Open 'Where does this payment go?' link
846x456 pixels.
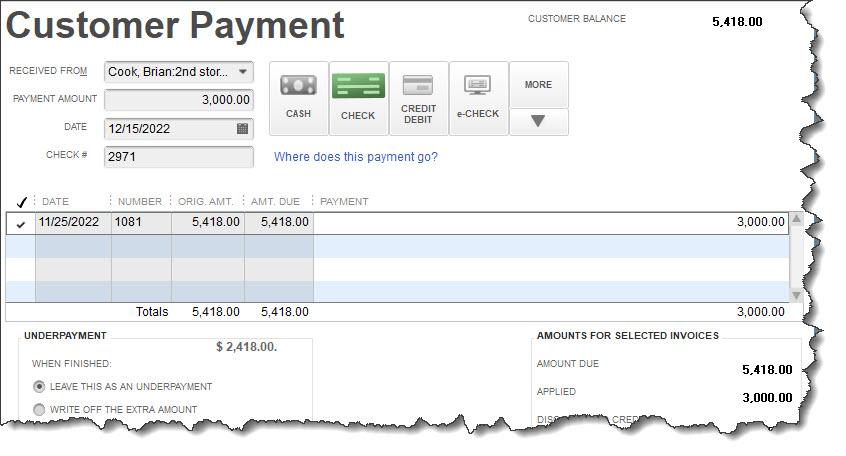[x=356, y=157]
